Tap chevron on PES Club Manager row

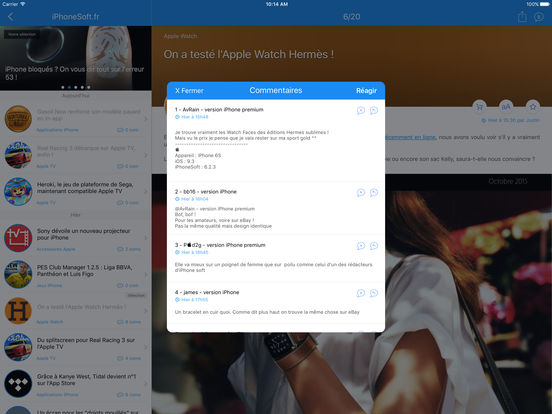tap(146, 274)
